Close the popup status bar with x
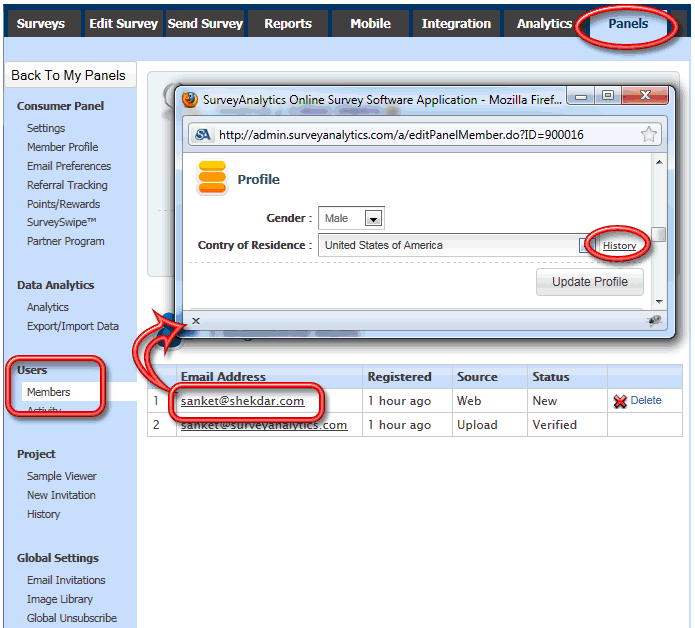This screenshot has height=628, width=695. (x=196, y=321)
